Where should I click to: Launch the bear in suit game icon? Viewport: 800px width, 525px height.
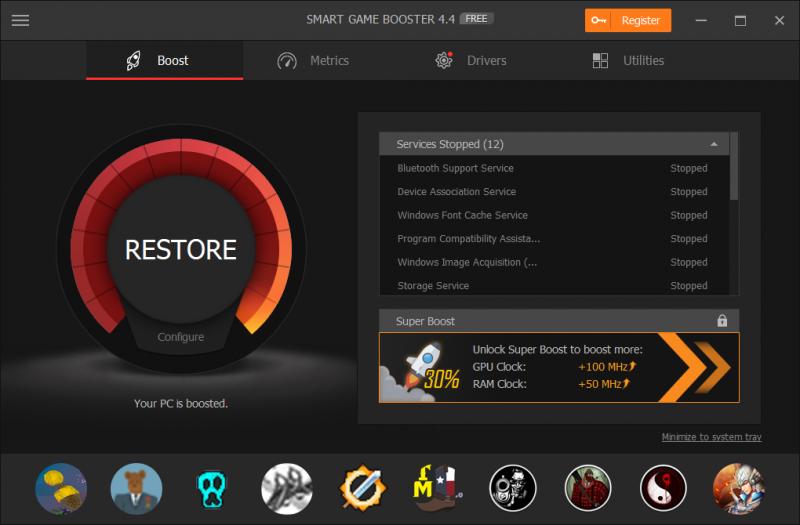136,488
